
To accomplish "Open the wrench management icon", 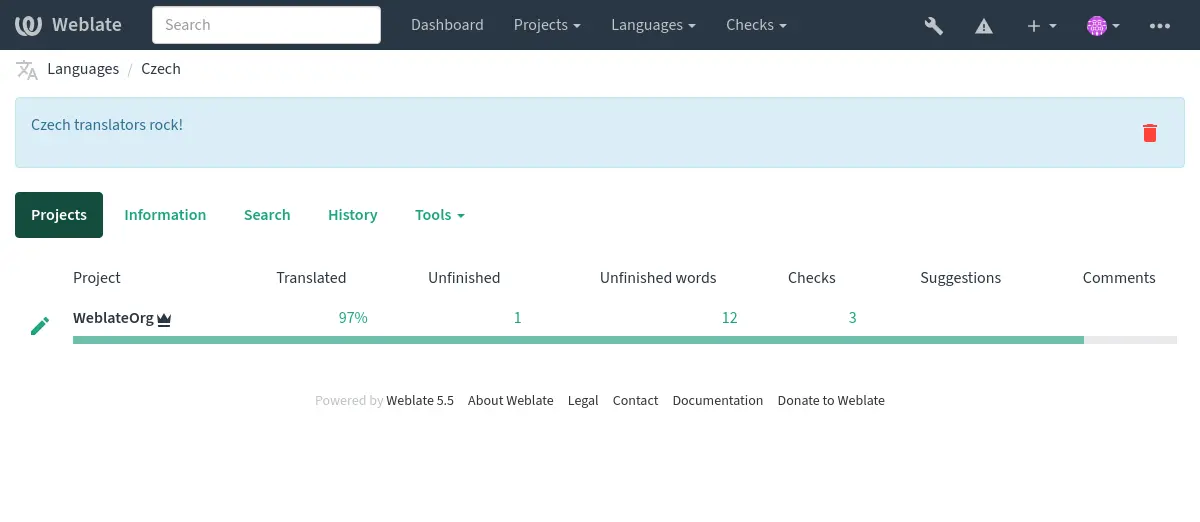I will (934, 26).
